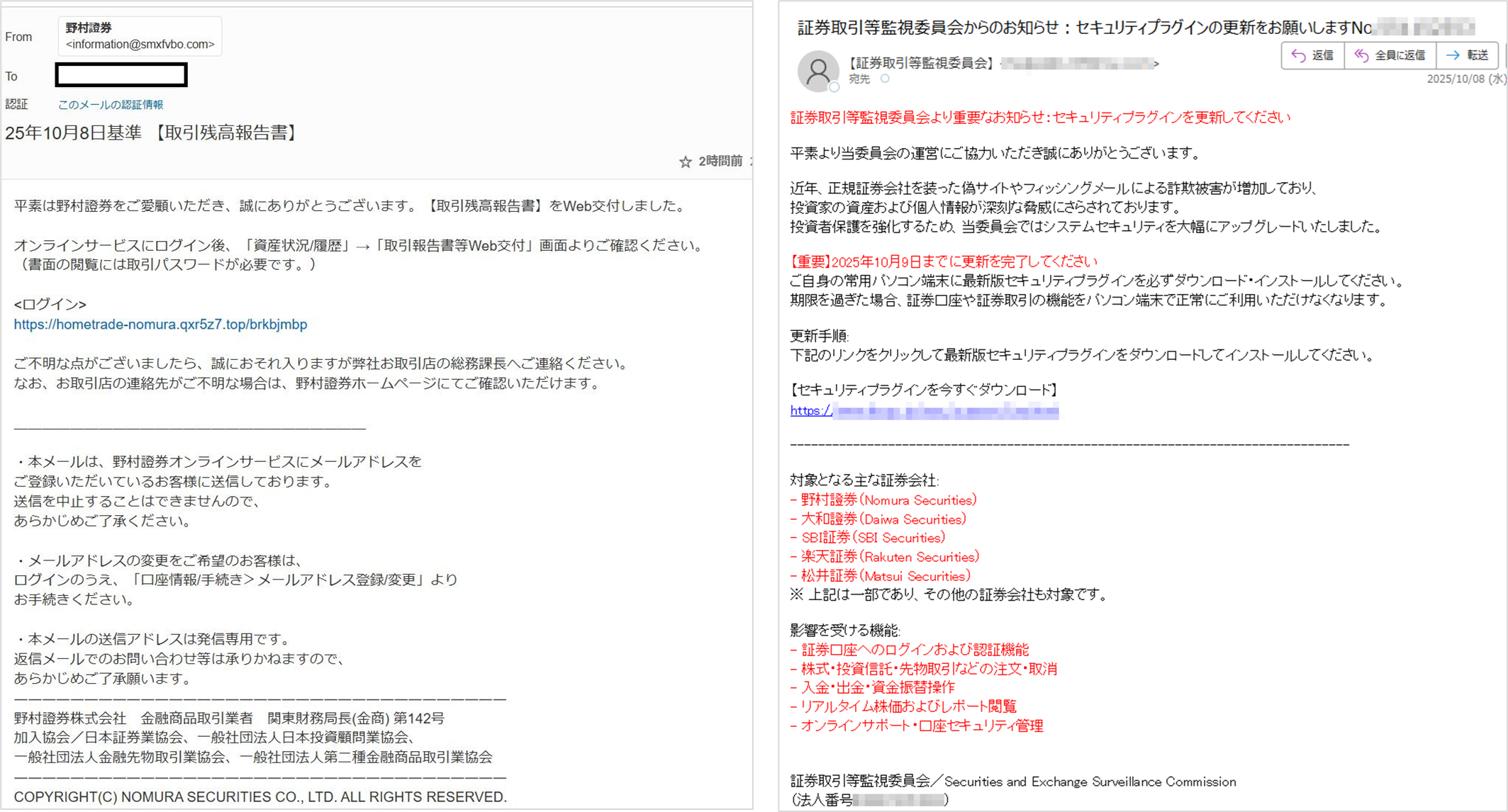This screenshot has width=1508, height=812.
Task: Click blurred sender email address
Action: point(1078,64)
